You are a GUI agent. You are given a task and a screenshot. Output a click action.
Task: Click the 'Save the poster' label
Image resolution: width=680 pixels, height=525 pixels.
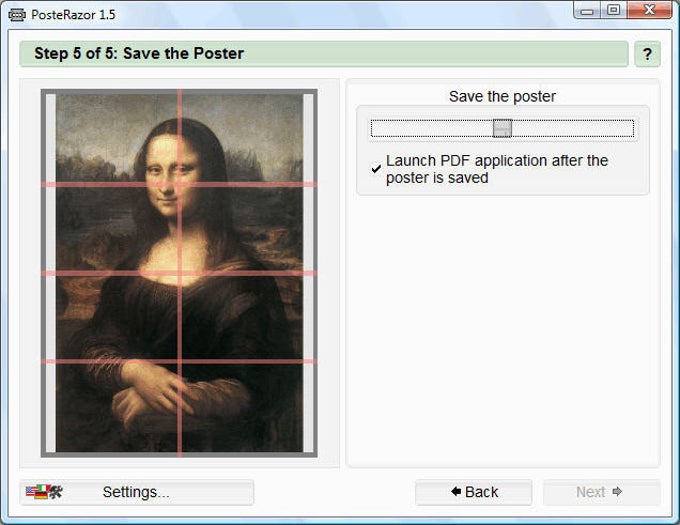click(502, 96)
